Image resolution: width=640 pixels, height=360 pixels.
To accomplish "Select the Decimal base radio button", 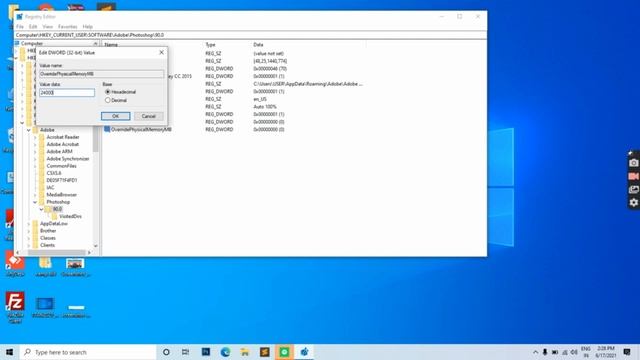I will (108, 100).
